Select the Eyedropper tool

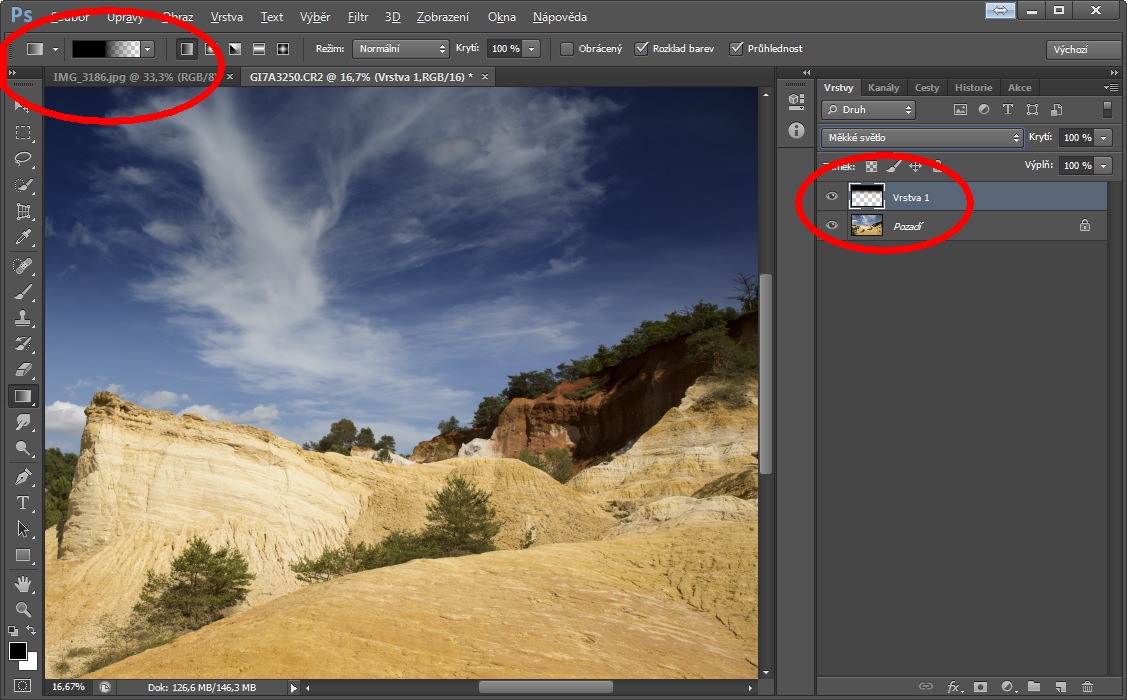[23, 238]
